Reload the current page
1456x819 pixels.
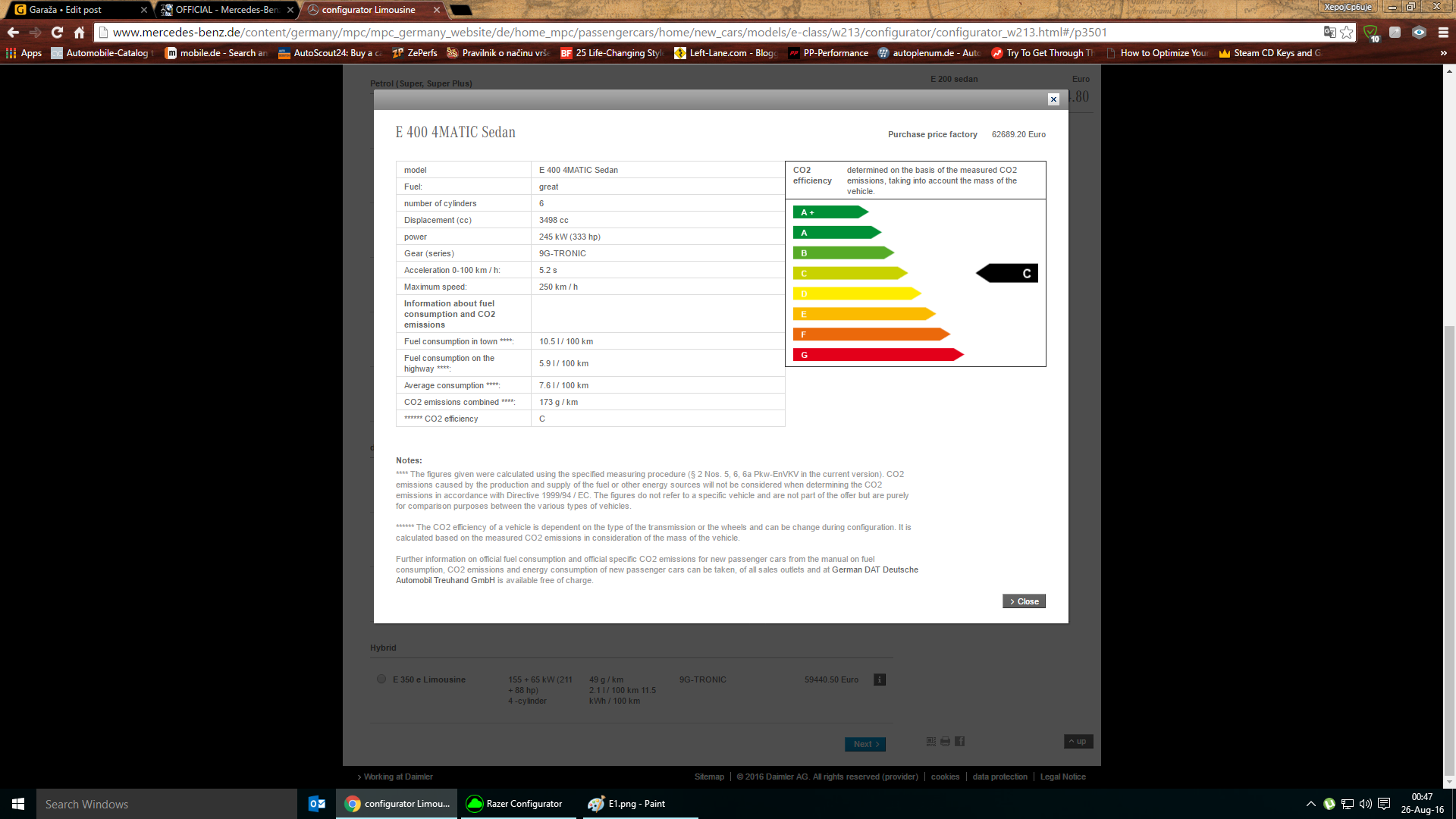pyautogui.click(x=57, y=32)
